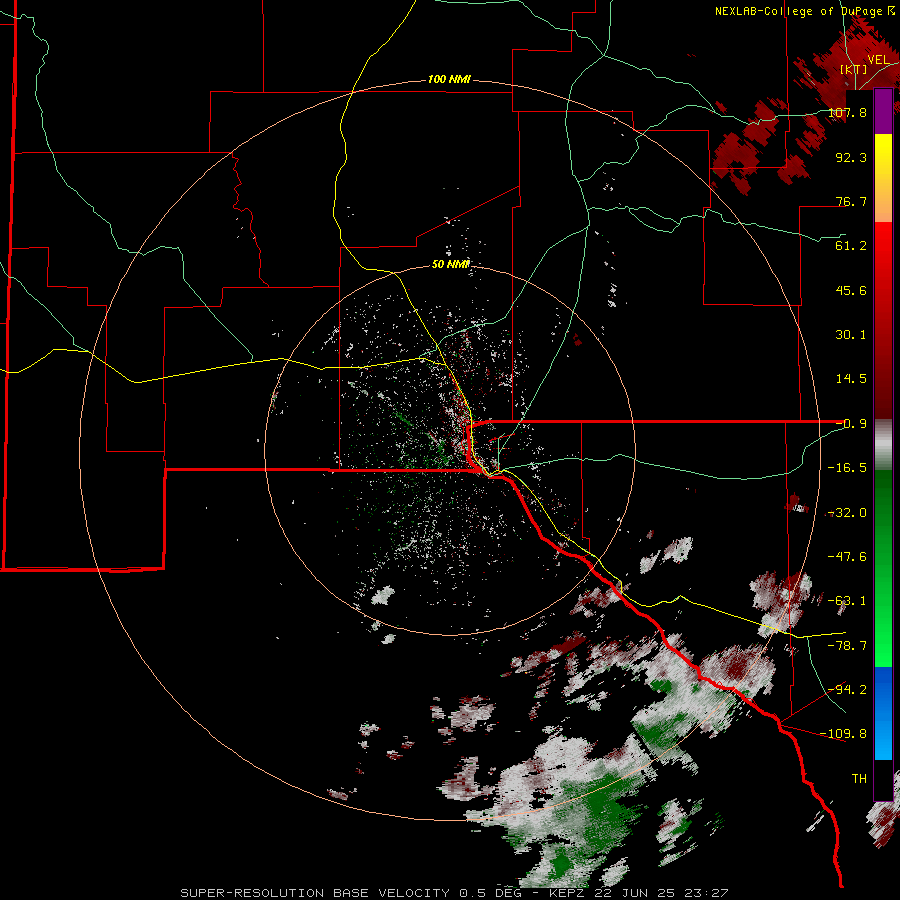Select the -16.5 scale value
Screen dimensions: 900x900
(x=847, y=468)
